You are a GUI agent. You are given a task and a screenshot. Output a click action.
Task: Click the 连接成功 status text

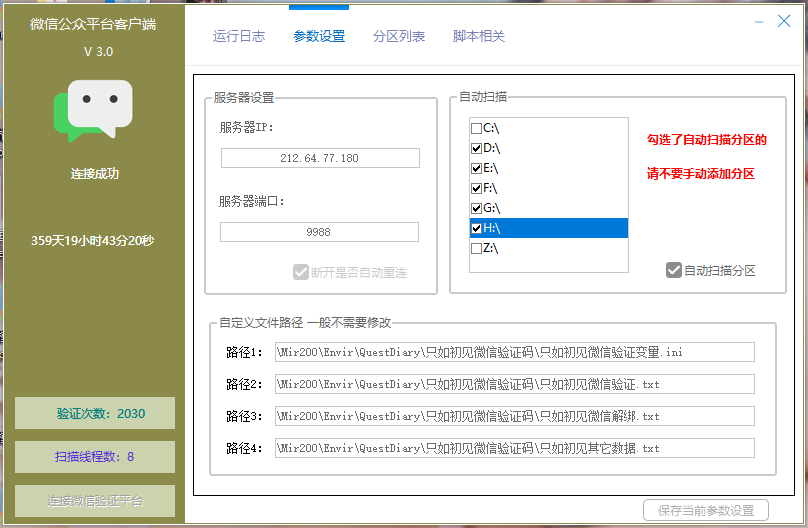[95, 174]
